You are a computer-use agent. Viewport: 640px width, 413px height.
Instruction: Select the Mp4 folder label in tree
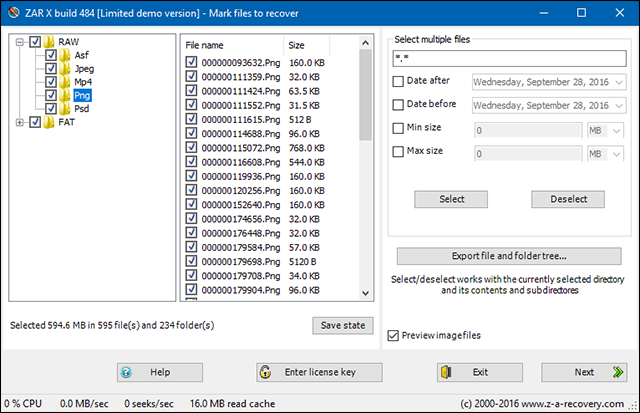coord(83,82)
